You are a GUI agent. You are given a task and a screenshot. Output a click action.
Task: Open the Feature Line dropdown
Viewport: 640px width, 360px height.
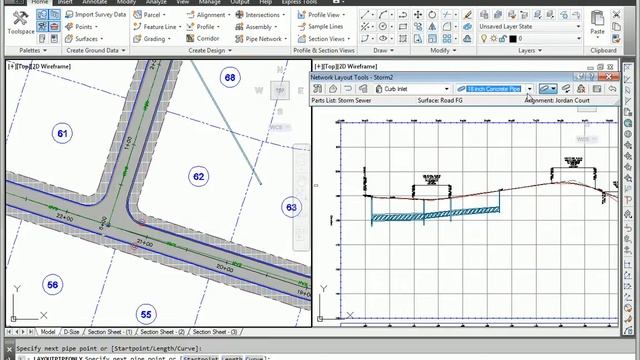click(x=157, y=27)
